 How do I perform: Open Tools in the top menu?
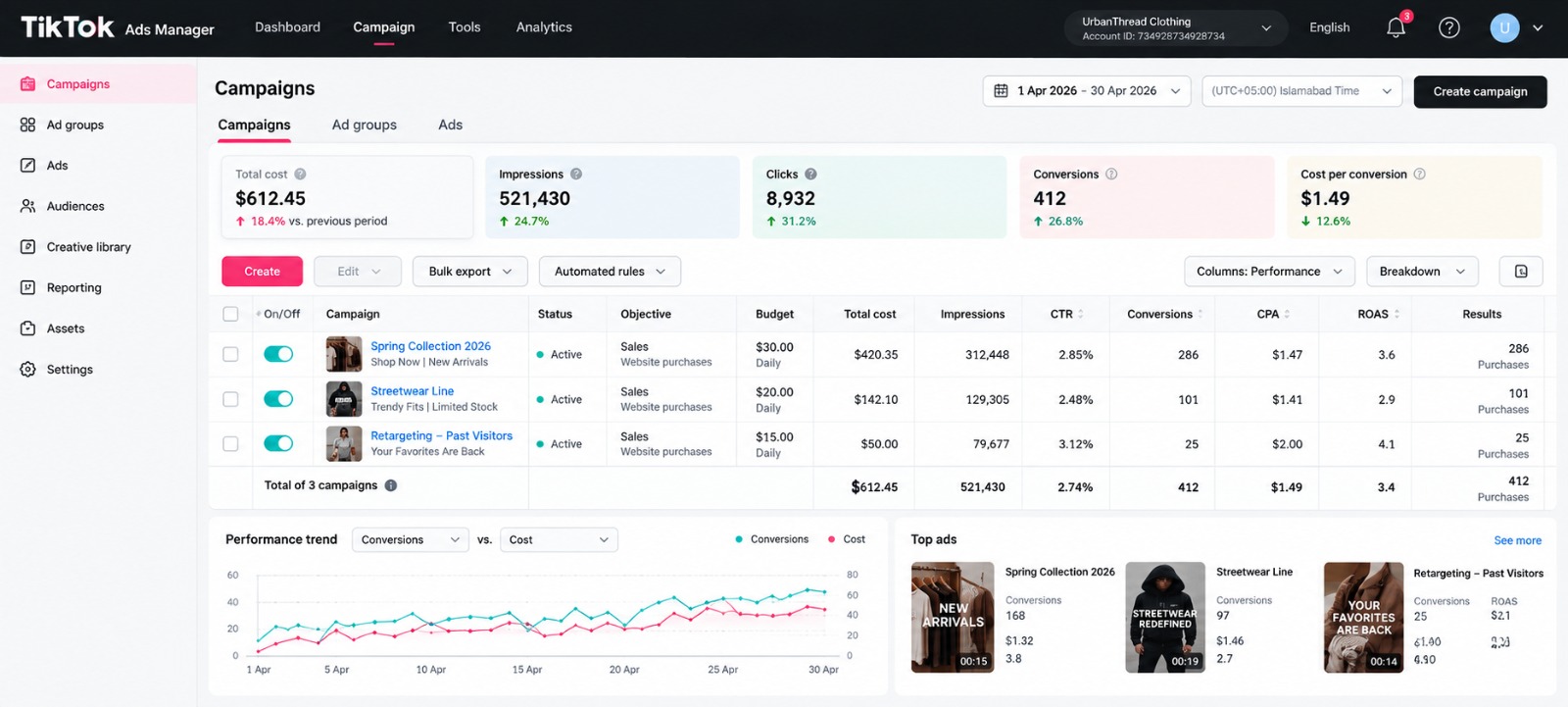click(x=465, y=27)
